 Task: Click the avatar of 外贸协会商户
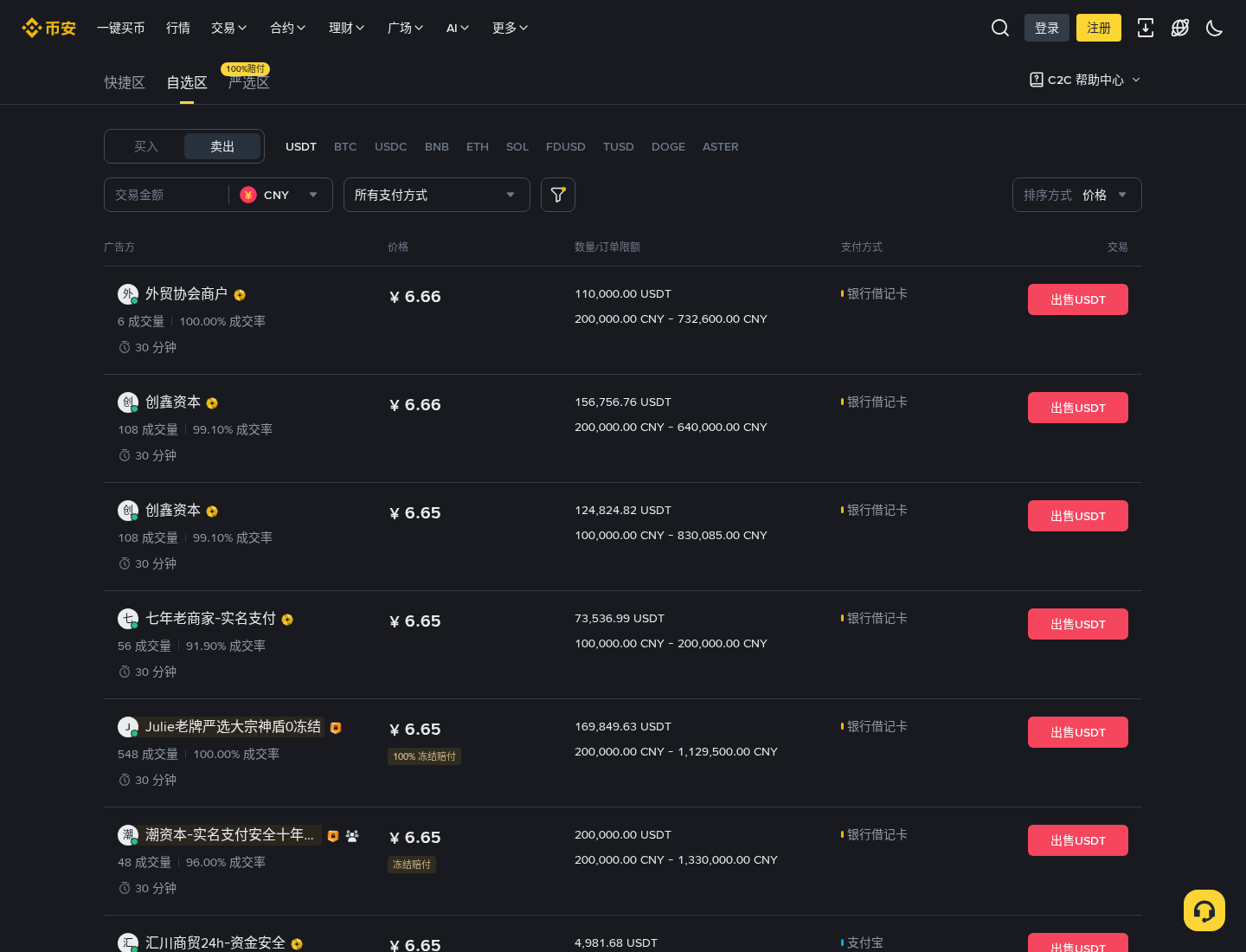pyautogui.click(x=128, y=294)
